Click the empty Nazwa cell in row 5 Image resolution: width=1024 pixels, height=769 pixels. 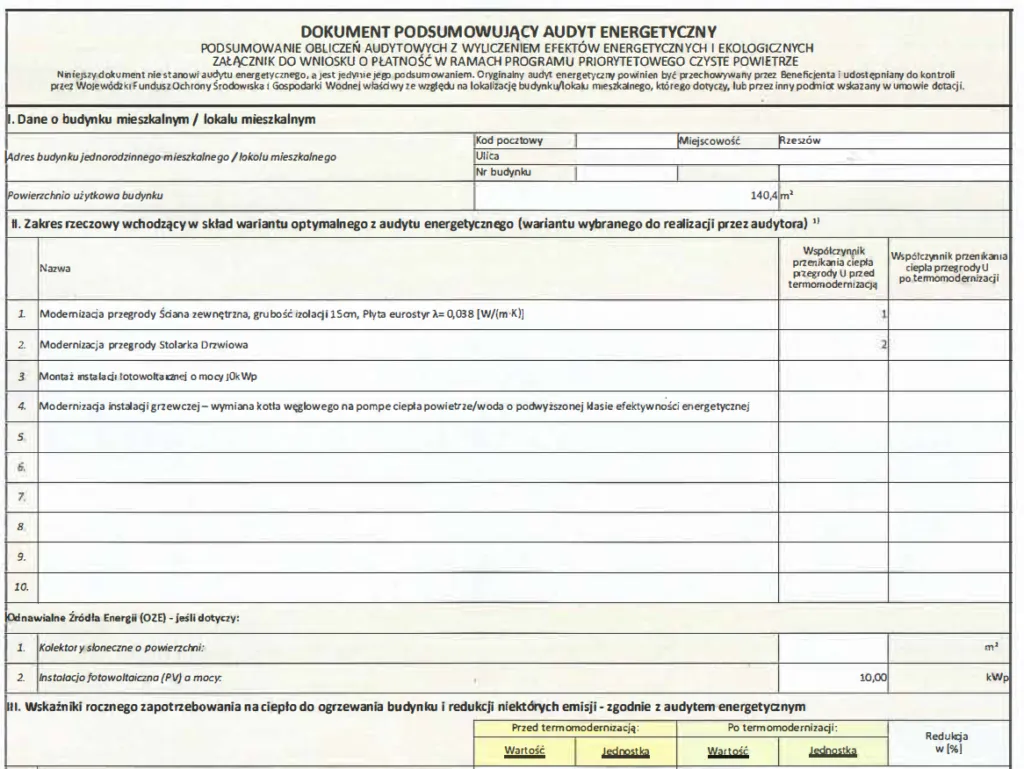pyautogui.click(x=400, y=436)
